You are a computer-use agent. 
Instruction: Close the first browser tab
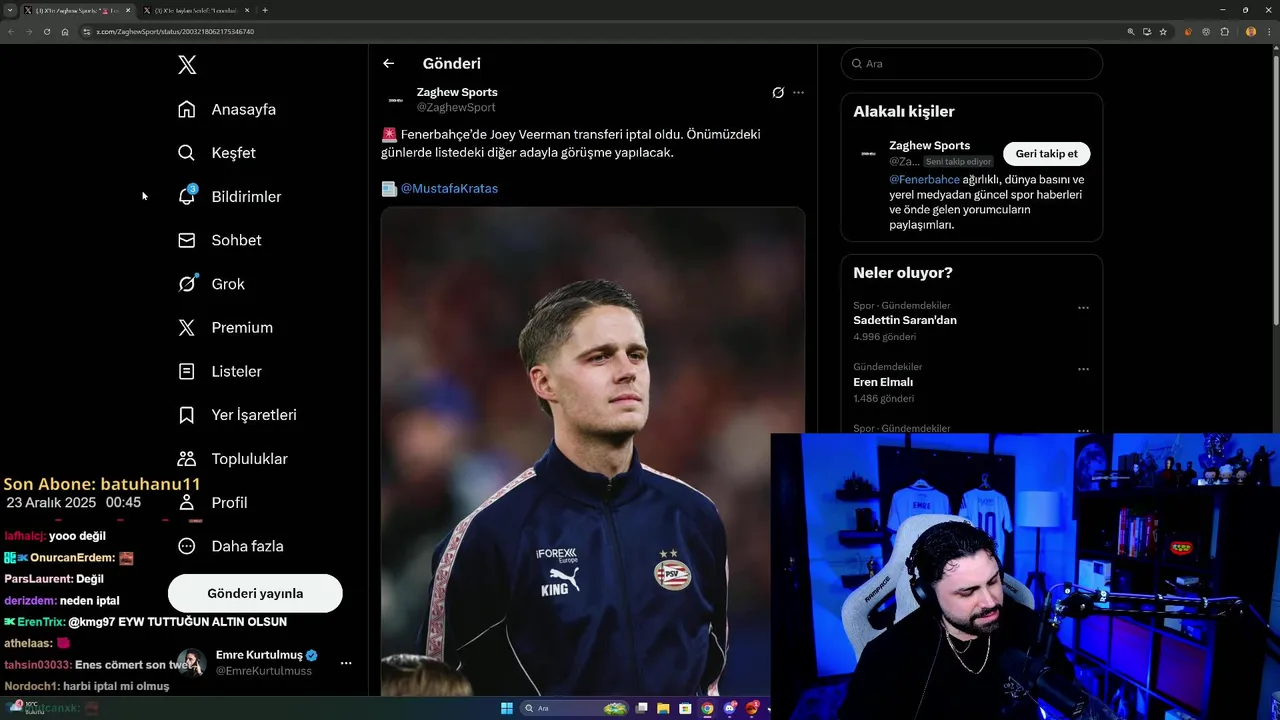tap(127, 10)
